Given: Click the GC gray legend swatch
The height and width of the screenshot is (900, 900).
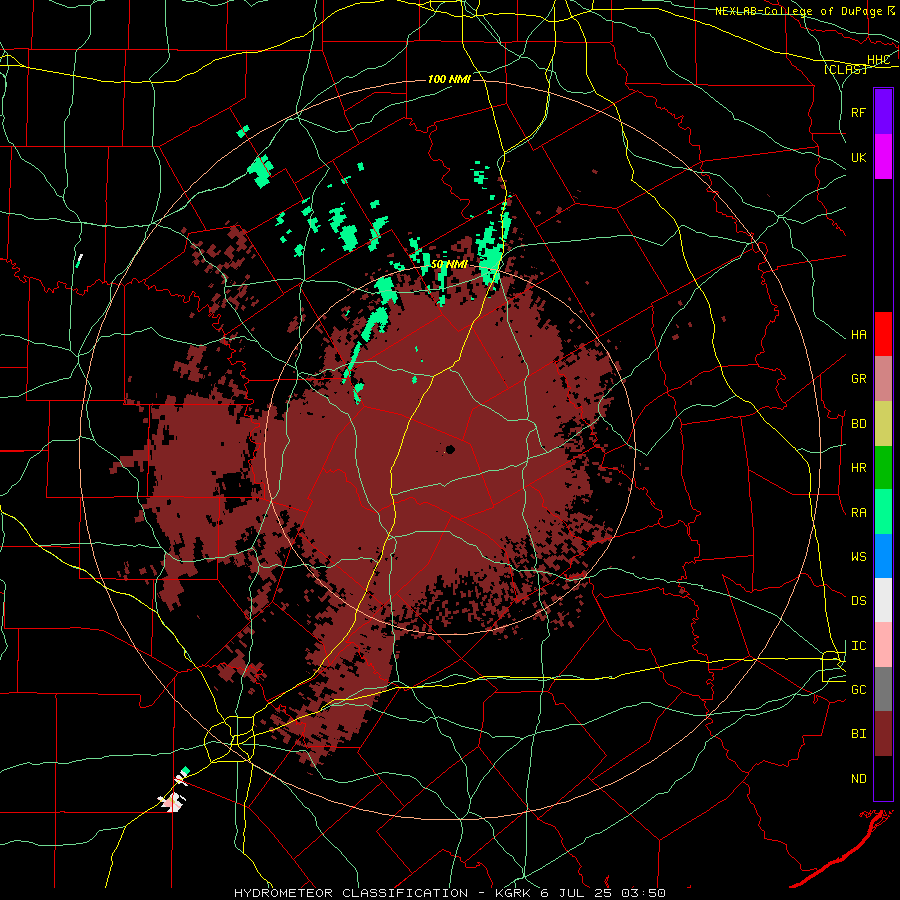Looking at the screenshot, I should coord(883,689).
